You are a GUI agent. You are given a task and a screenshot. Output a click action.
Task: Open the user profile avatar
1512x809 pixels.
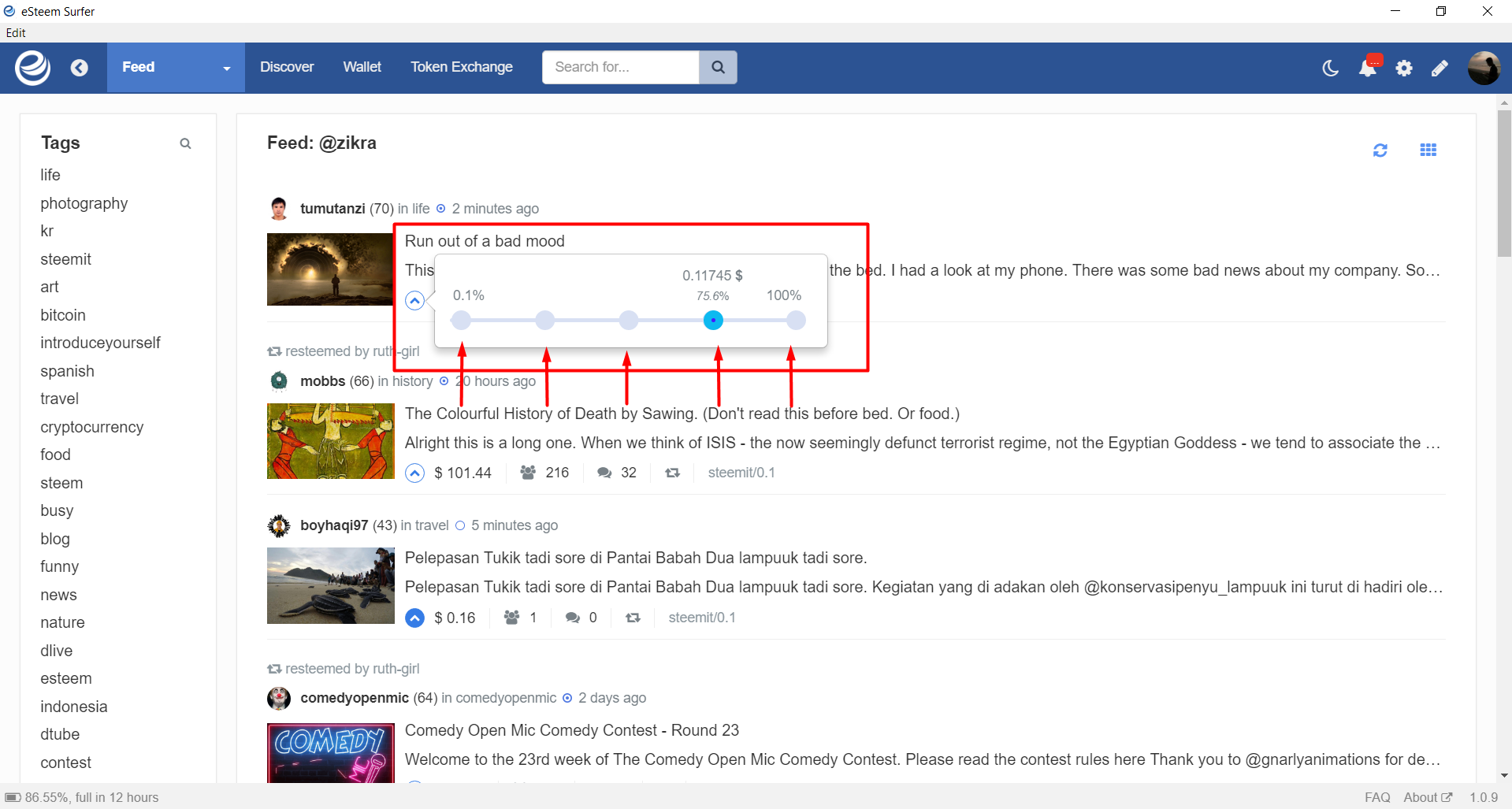click(x=1484, y=68)
